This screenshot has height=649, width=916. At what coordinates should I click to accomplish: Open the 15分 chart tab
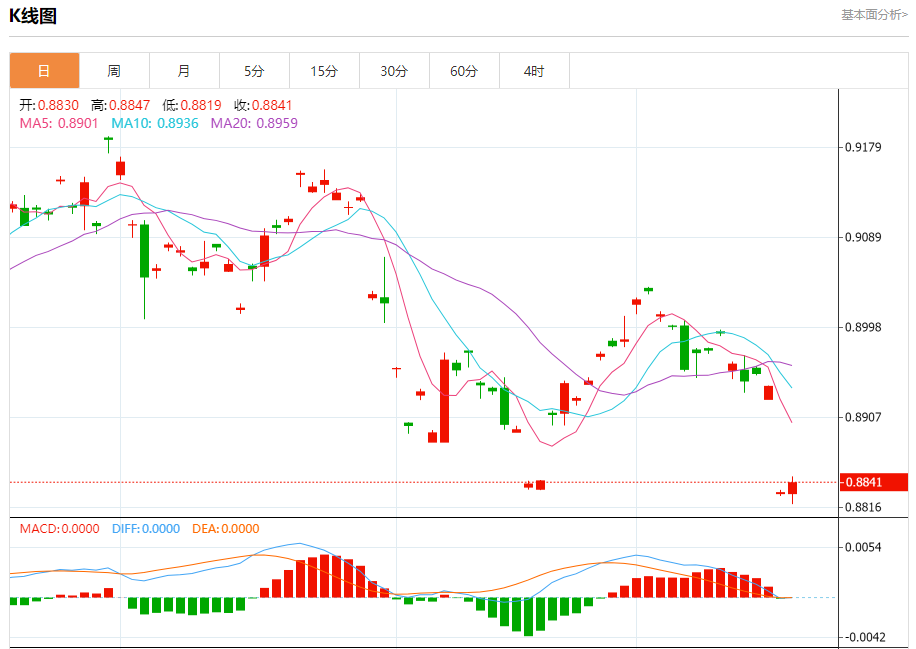tap(325, 71)
